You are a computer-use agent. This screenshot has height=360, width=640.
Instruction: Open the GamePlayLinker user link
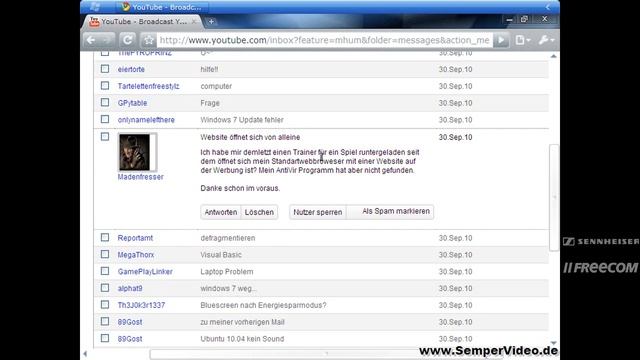[145, 271]
